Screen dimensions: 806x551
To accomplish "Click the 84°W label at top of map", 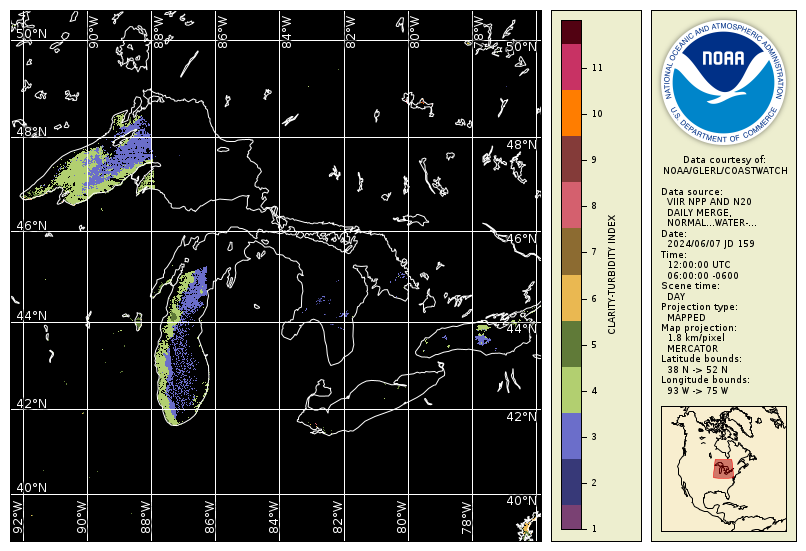I will pos(286,32).
